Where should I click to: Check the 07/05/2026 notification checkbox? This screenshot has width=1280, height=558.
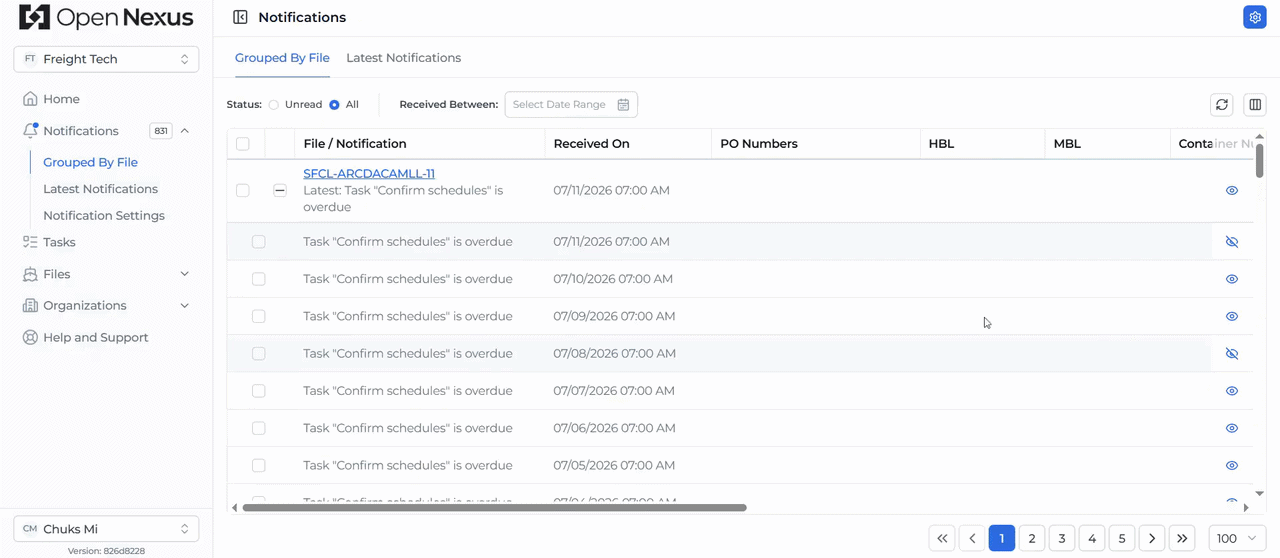pyautogui.click(x=258, y=465)
